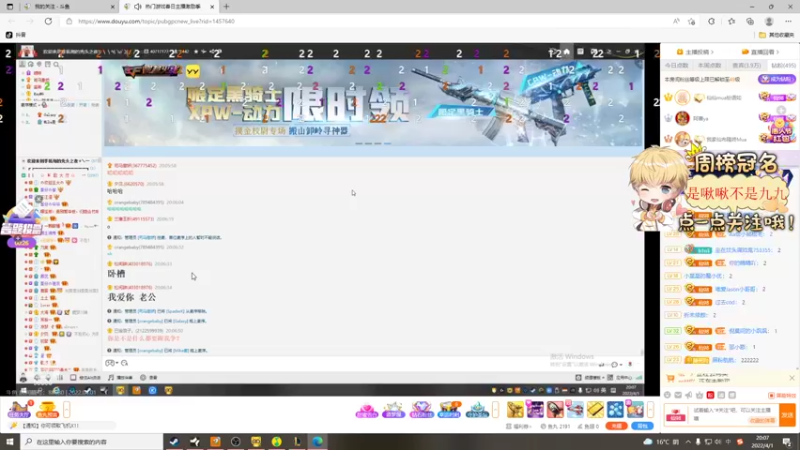
Task: Click the 我爱你 老公 chat message
Action: click(x=132, y=297)
